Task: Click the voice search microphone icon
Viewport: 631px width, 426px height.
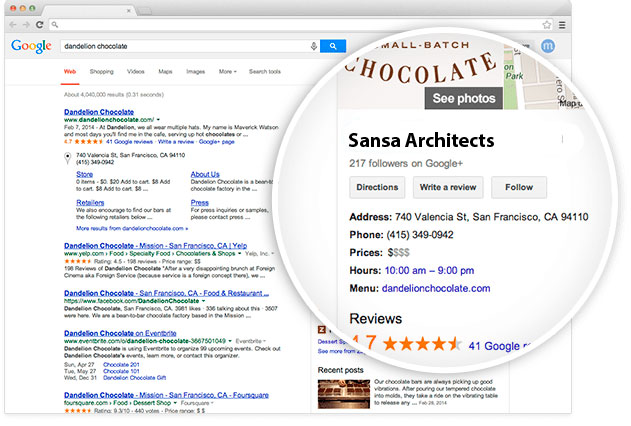Action: click(313, 46)
